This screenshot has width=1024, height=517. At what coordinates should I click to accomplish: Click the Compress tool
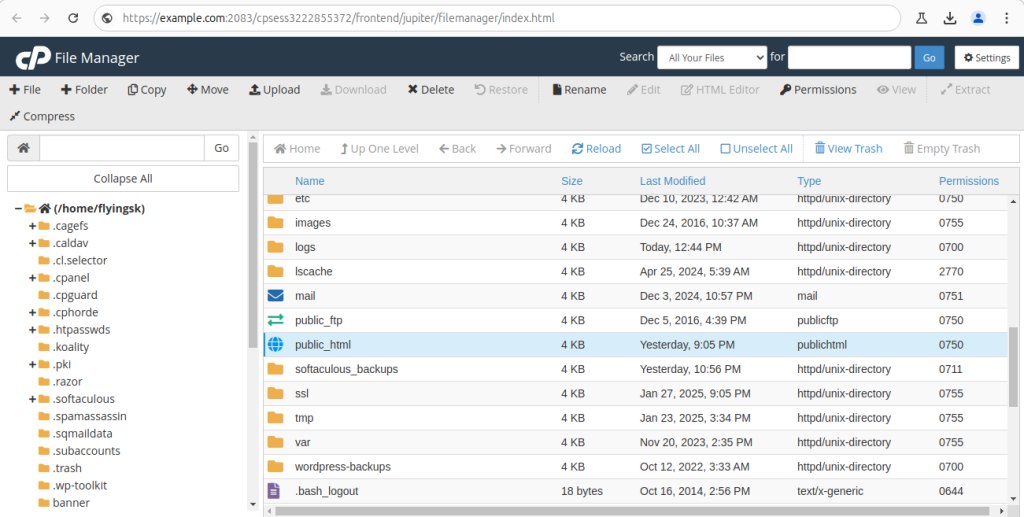click(x=42, y=116)
